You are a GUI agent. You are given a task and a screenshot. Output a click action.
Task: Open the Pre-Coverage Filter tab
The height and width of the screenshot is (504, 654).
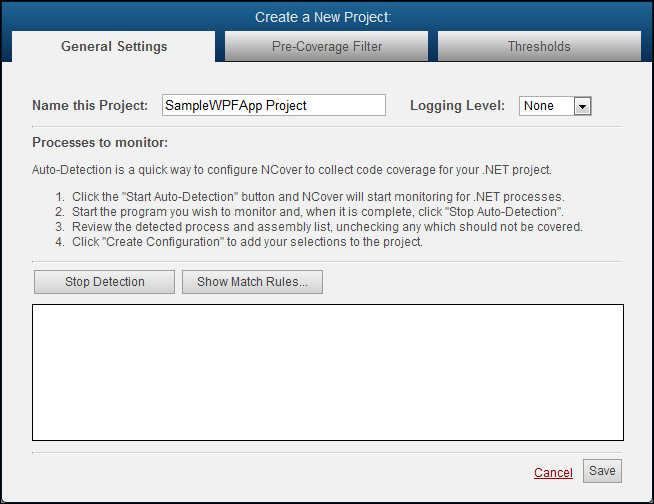(x=327, y=46)
